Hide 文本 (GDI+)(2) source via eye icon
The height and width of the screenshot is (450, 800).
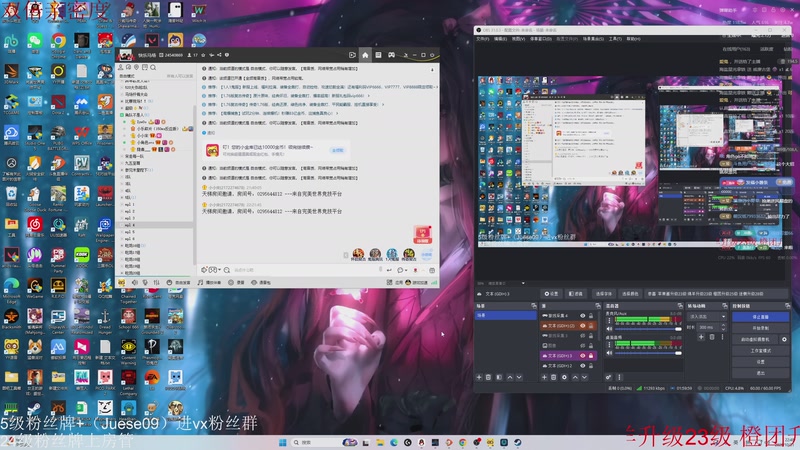[x=583, y=326]
